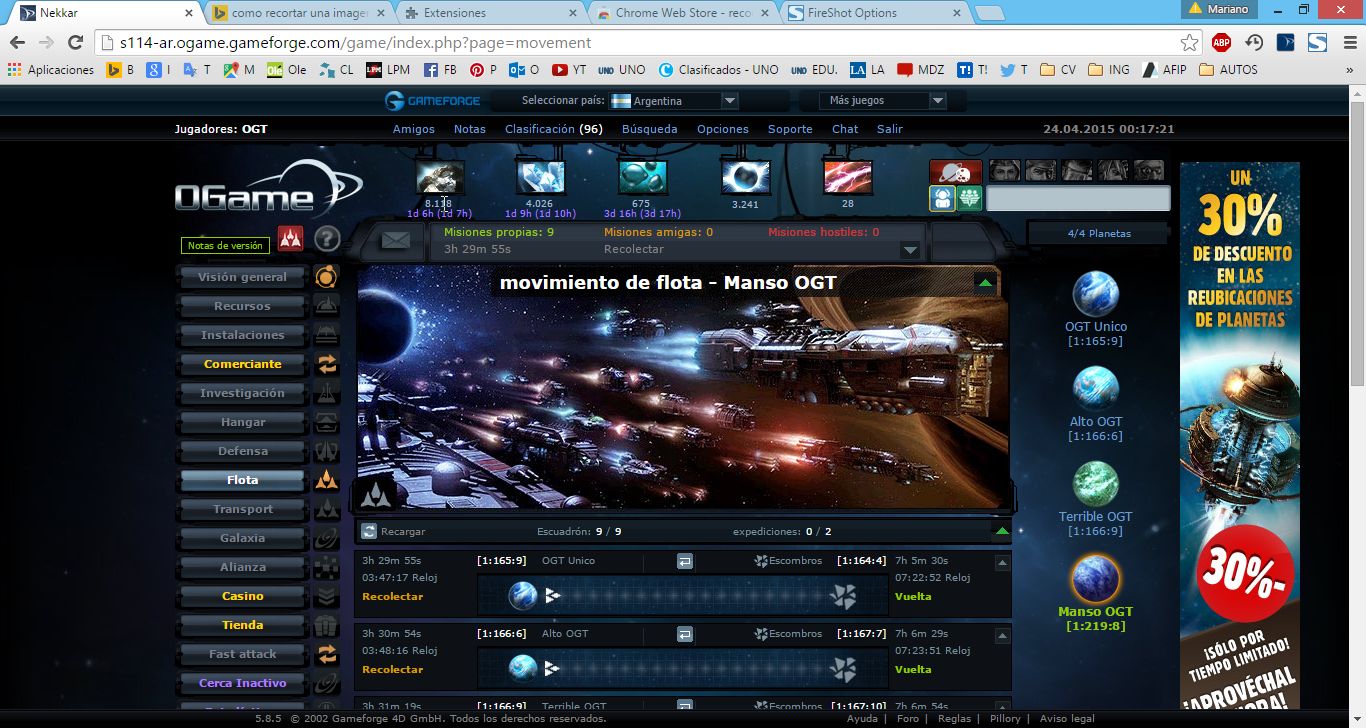
Task: Click the red planet attack-alert icon
Action: coord(956,171)
